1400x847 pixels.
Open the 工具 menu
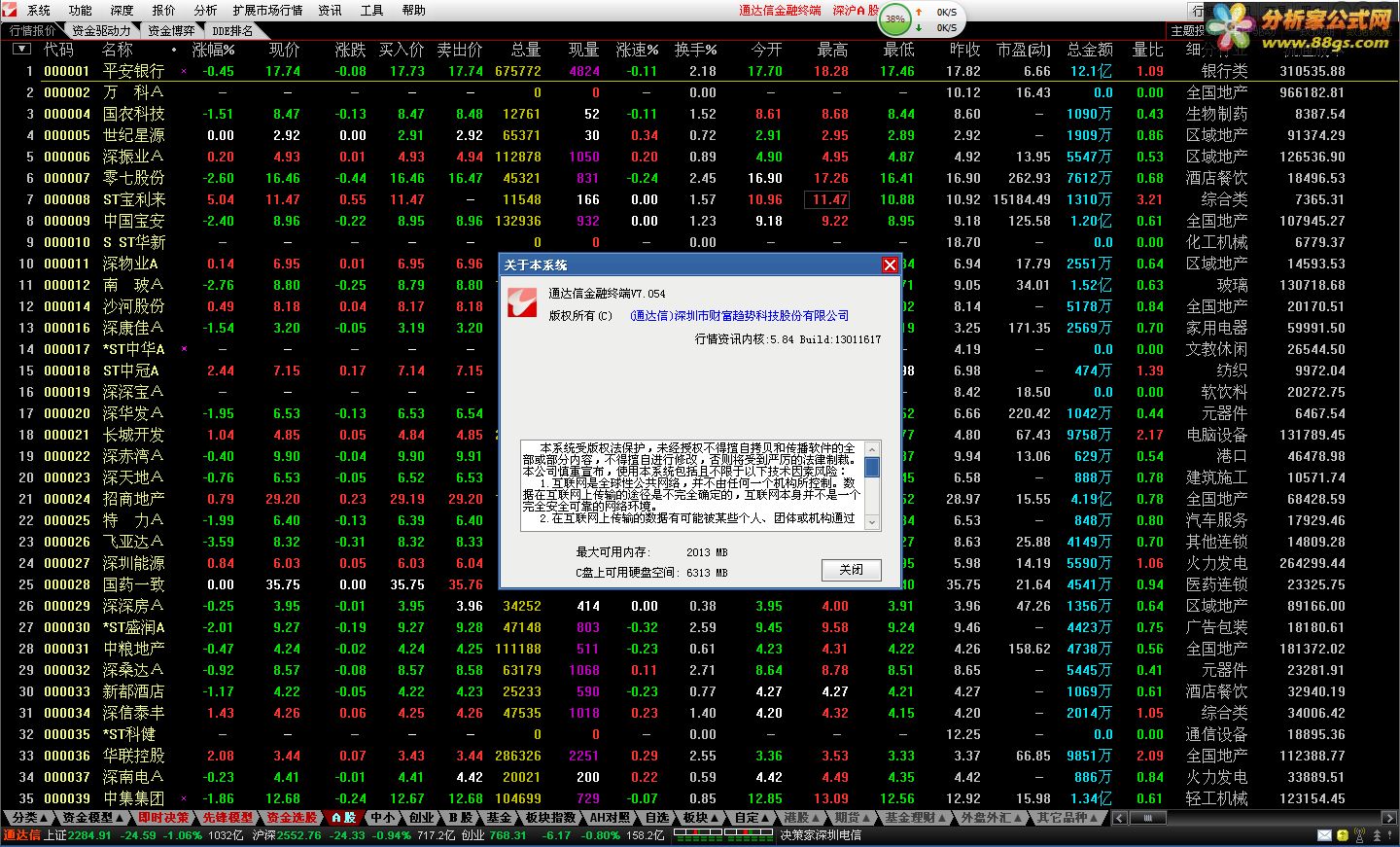point(372,10)
